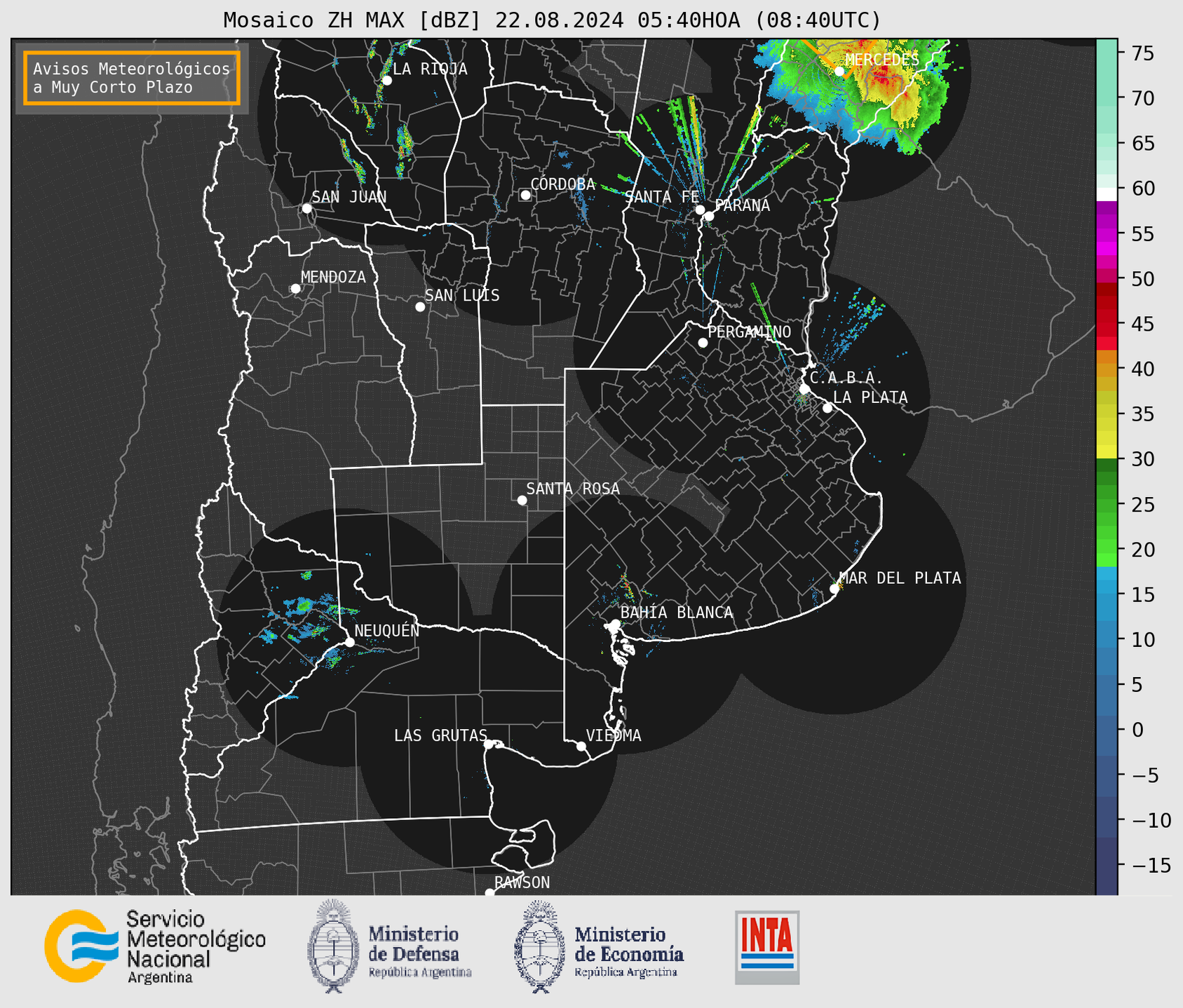Click the SANTA FE city label
The height and width of the screenshot is (1008, 1183).
click(662, 197)
